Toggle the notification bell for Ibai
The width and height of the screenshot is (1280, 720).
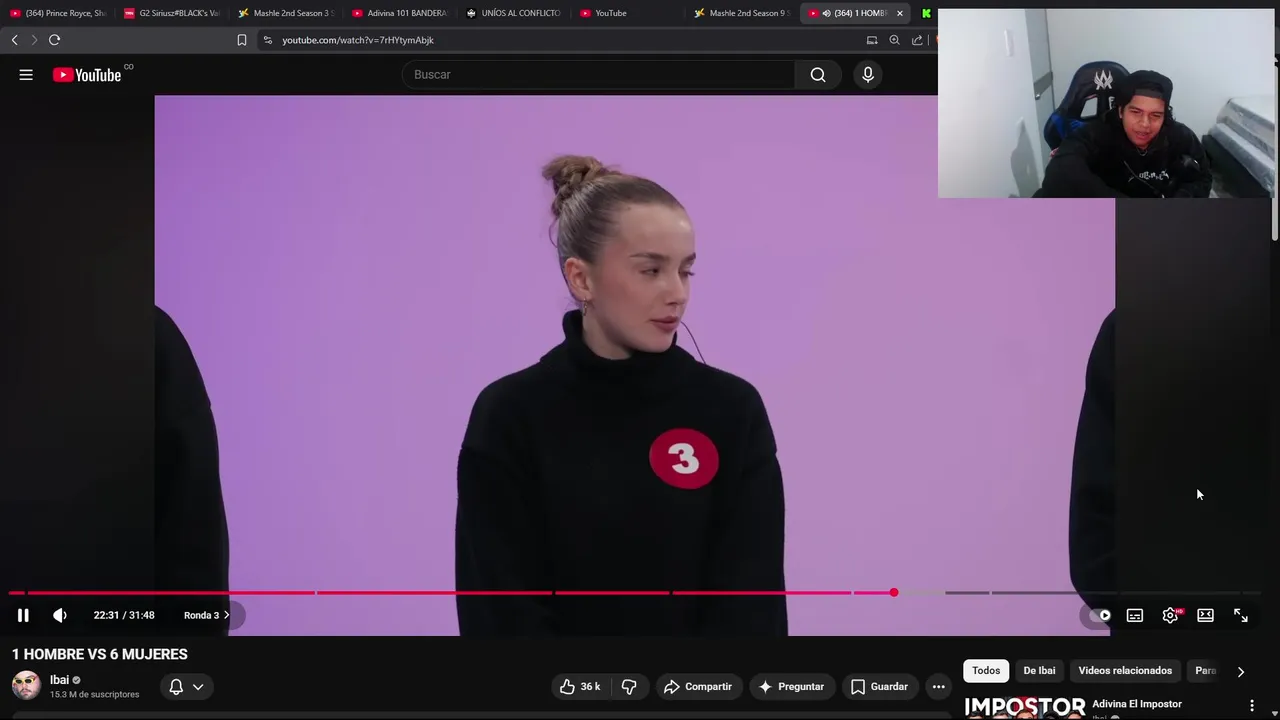pyautogui.click(x=176, y=687)
